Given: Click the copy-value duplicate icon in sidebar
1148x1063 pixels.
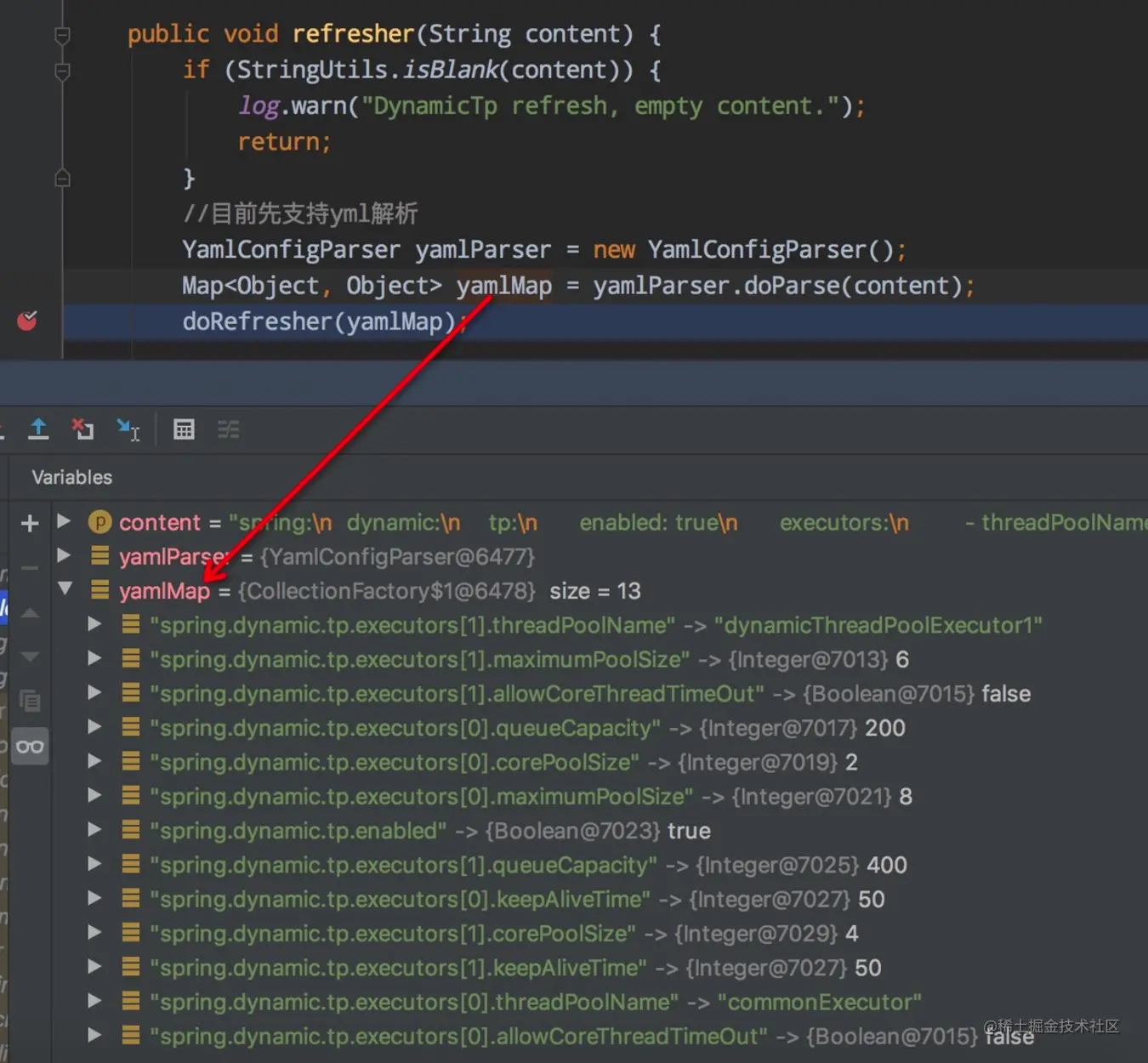Looking at the screenshot, I should (30, 701).
